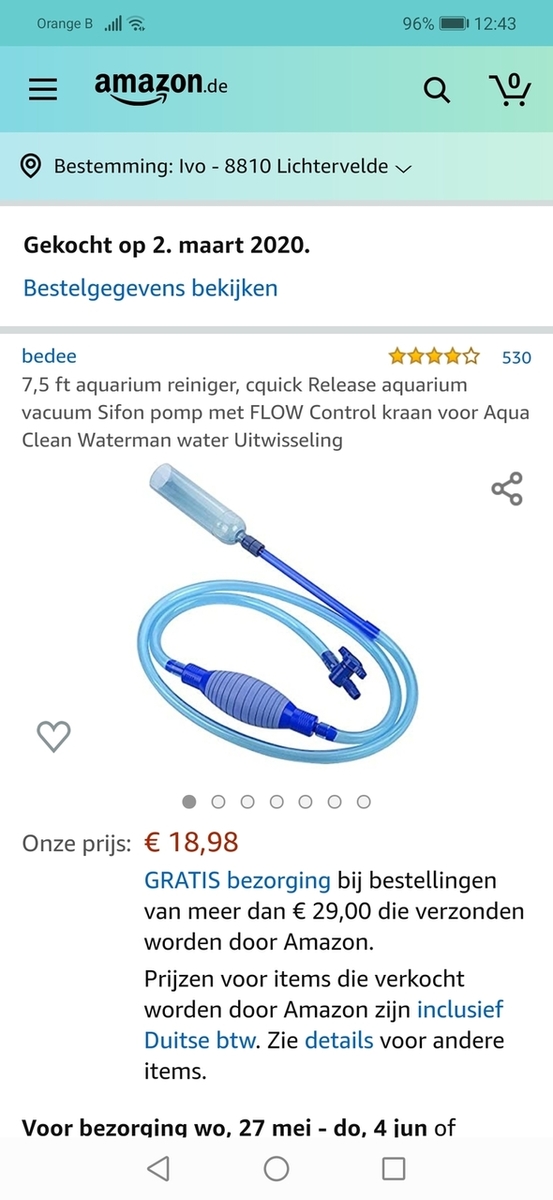The height and width of the screenshot is (1200, 553).
Task: Select the fourth image carousel dot
Action: point(277,801)
